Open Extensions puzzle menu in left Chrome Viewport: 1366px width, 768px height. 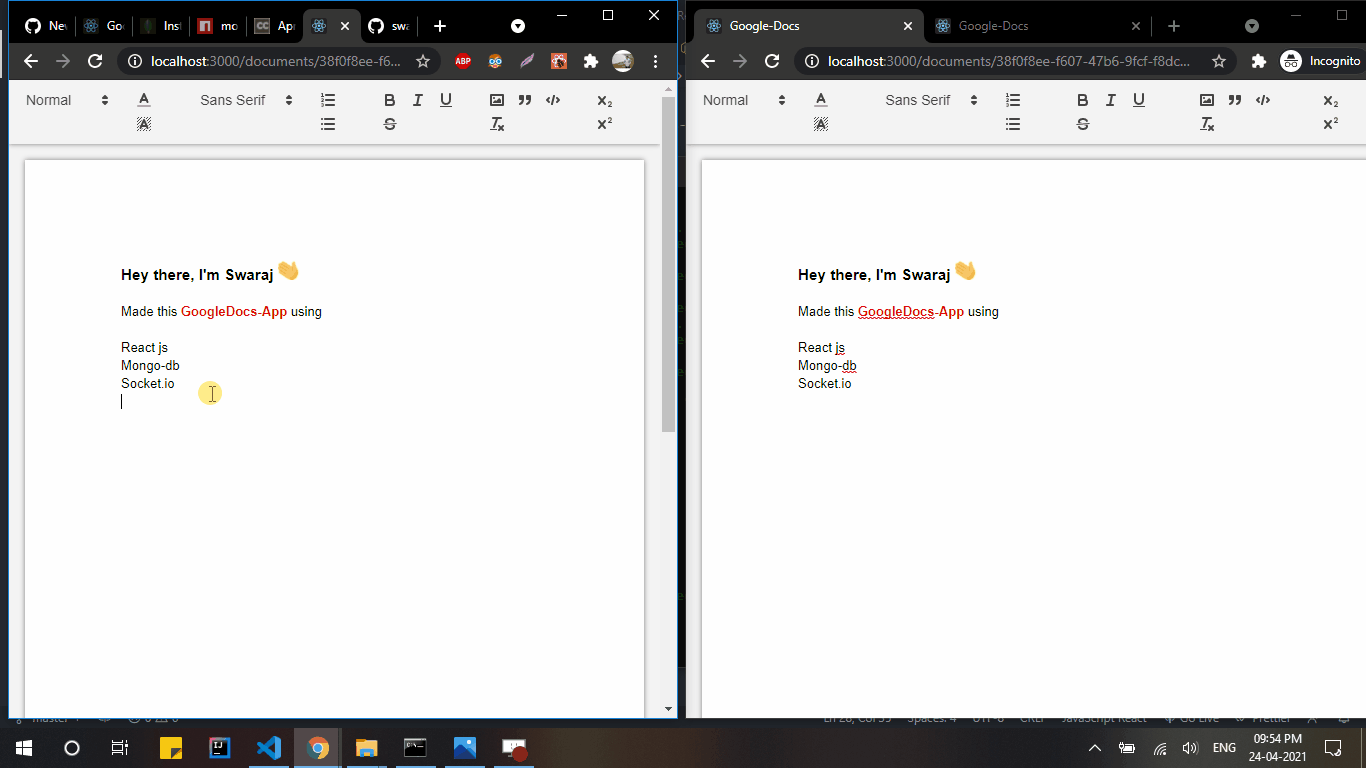[591, 61]
